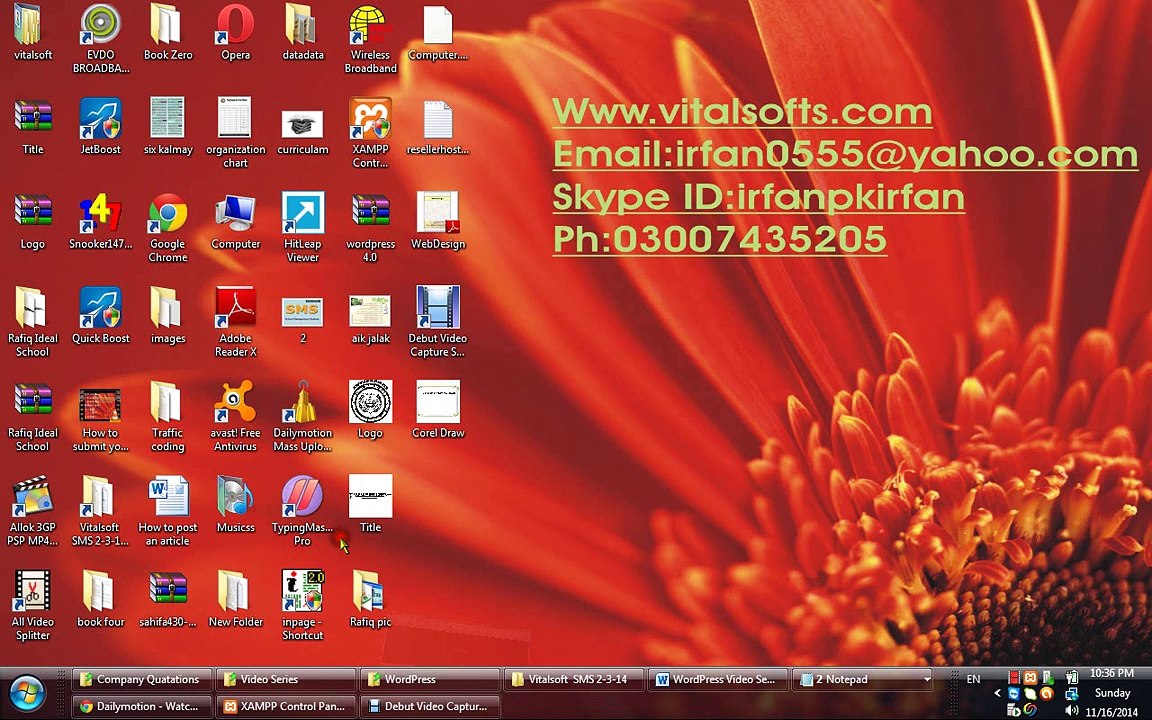Select Logo seal image file
This screenshot has height=720, width=1152.
pyautogui.click(x=370, y=410)
